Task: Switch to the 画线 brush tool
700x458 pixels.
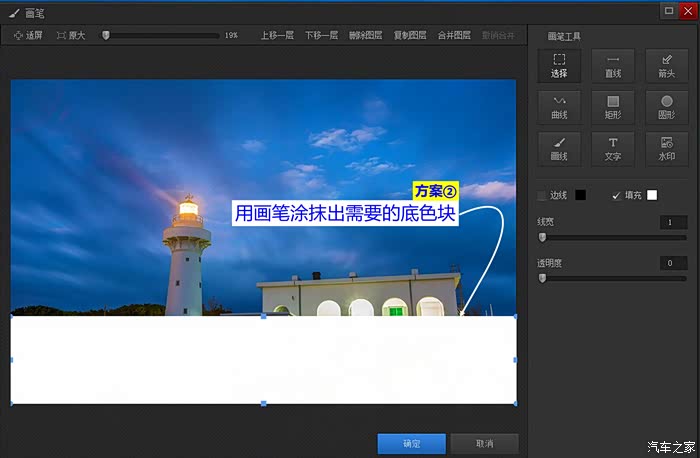Action: click(559, 149)
